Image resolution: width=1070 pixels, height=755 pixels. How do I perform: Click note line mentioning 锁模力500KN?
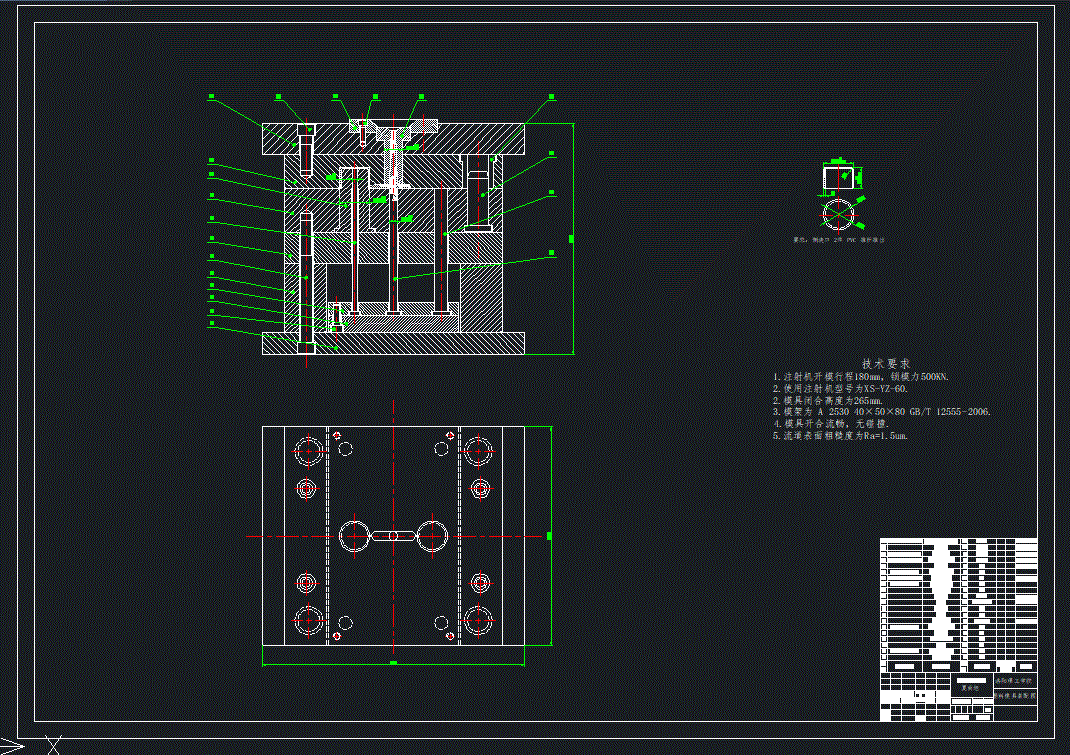(861, 377)
